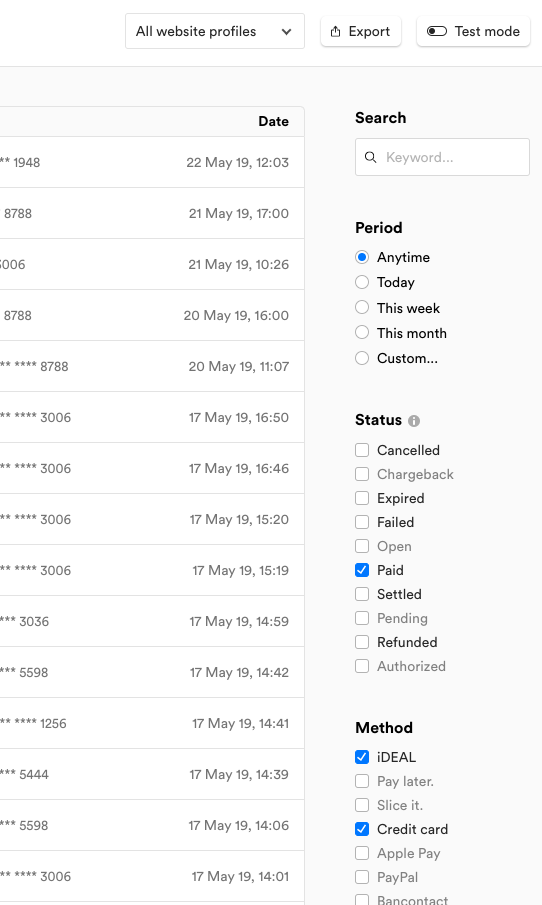Check the Cancelled status filter
This screenshot has width=542, height=905.
pos(362,450)
